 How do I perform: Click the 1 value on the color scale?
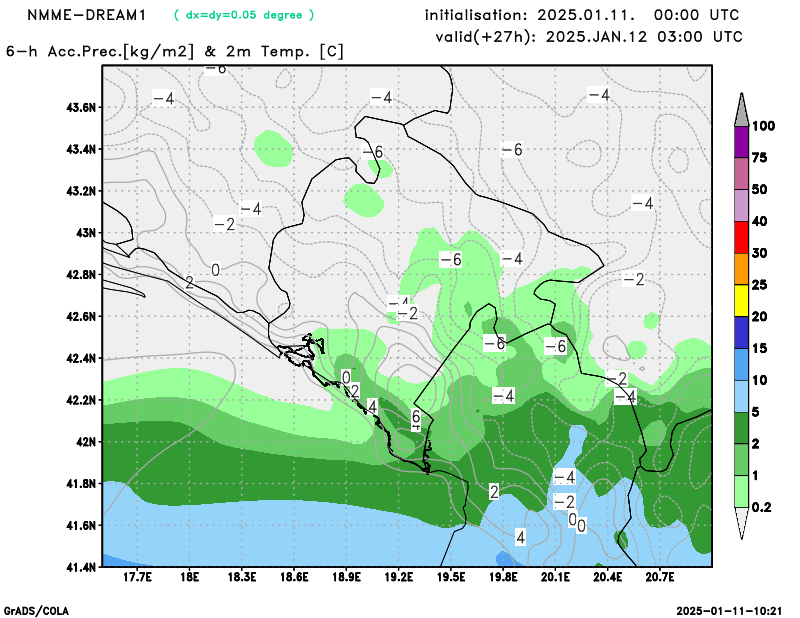point(756,476)
